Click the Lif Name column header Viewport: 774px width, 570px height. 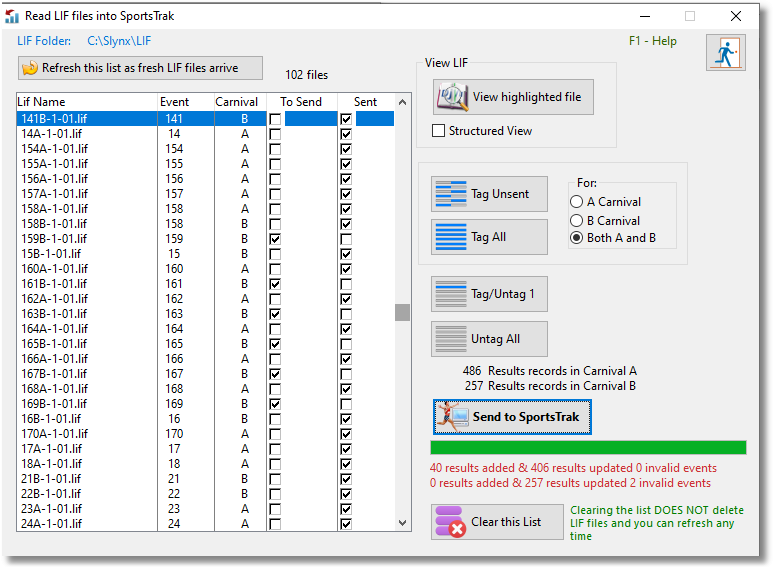(87, 102)
